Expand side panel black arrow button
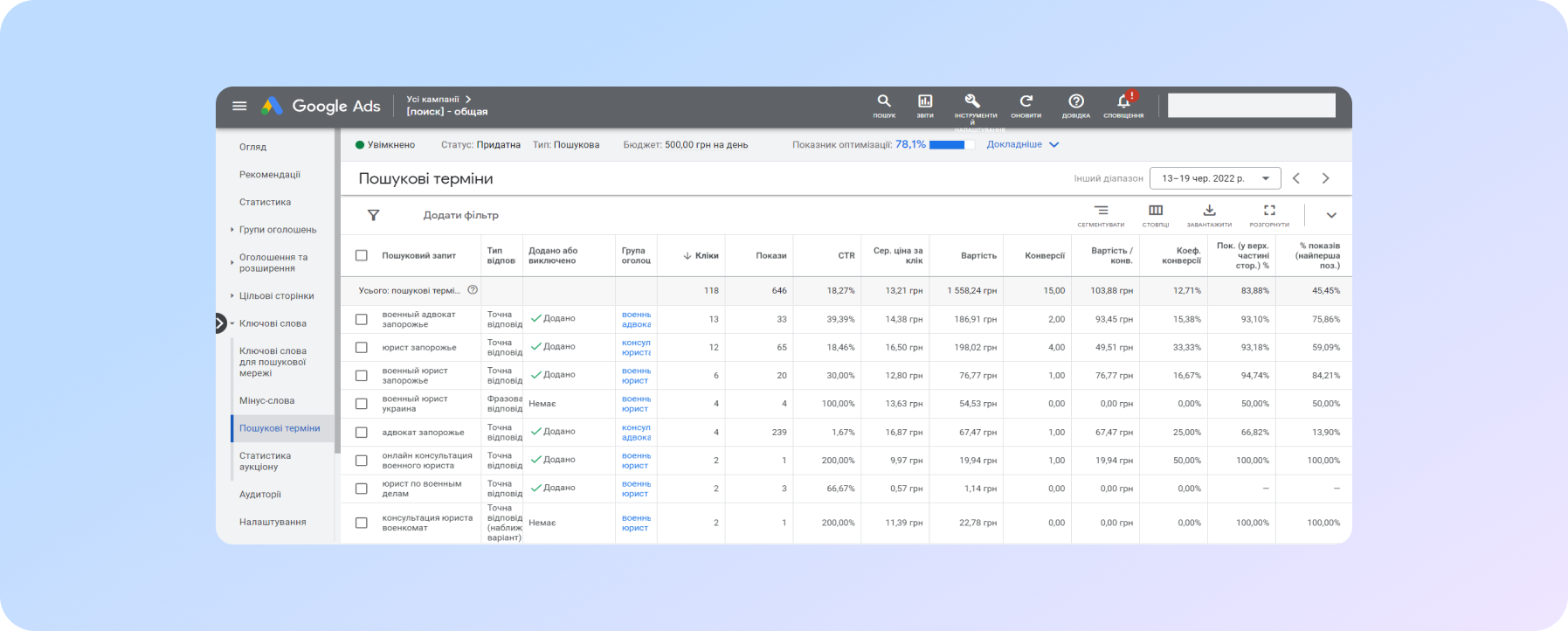This screenshot has height=631, width=1568. pos(220,323)
